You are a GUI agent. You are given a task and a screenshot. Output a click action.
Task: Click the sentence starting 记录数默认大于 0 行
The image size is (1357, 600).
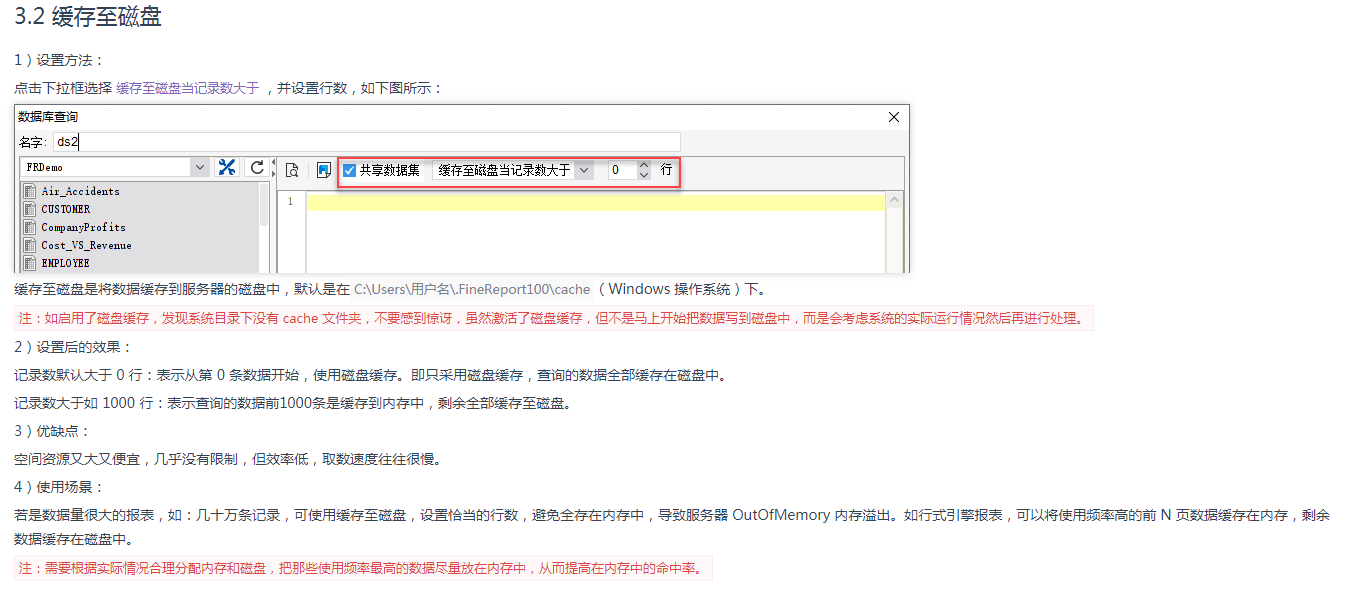pyautogui.click(x=370, y=375)
